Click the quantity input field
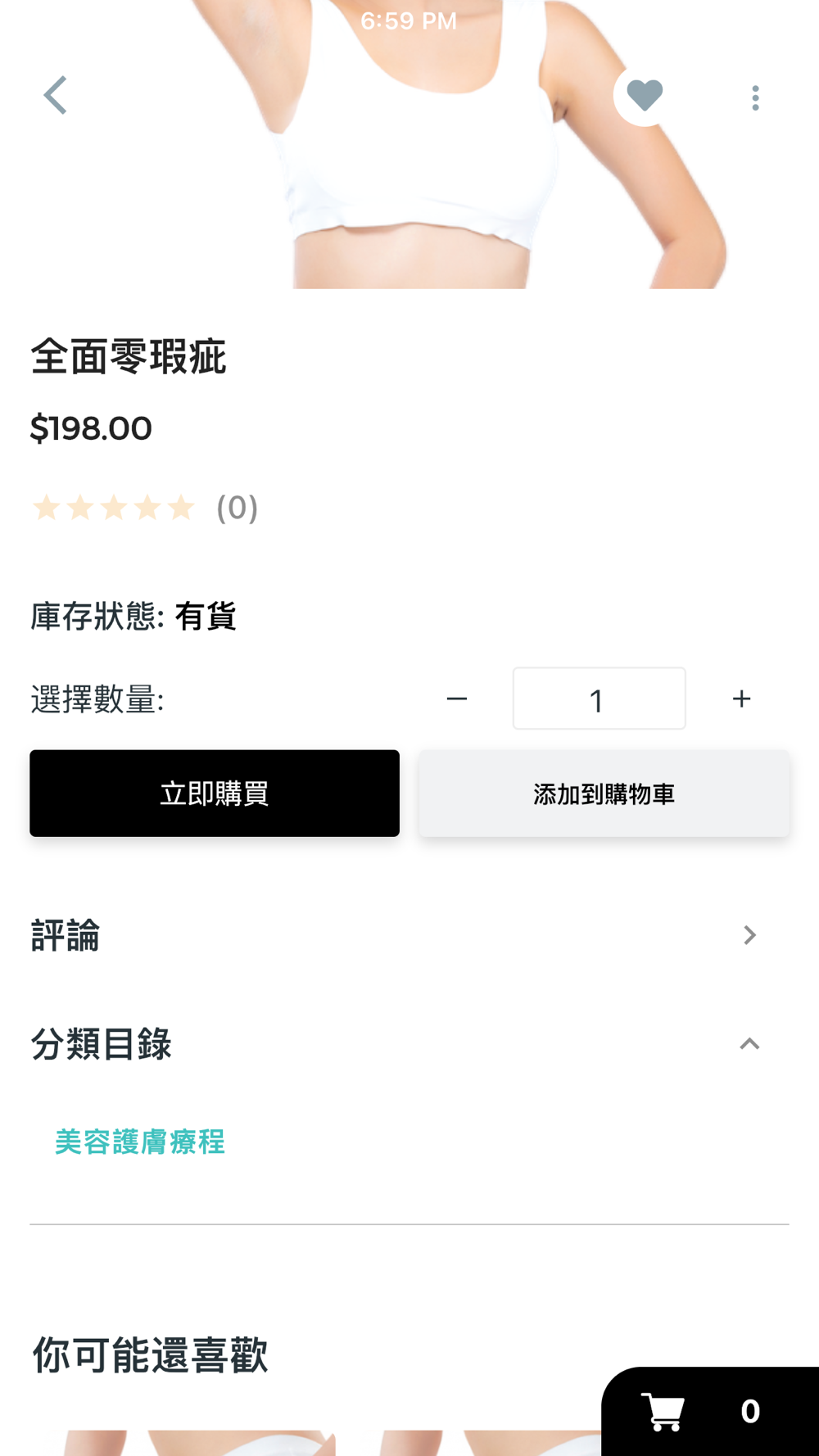This screenshot has height=1456, width=819. (599, 699)
